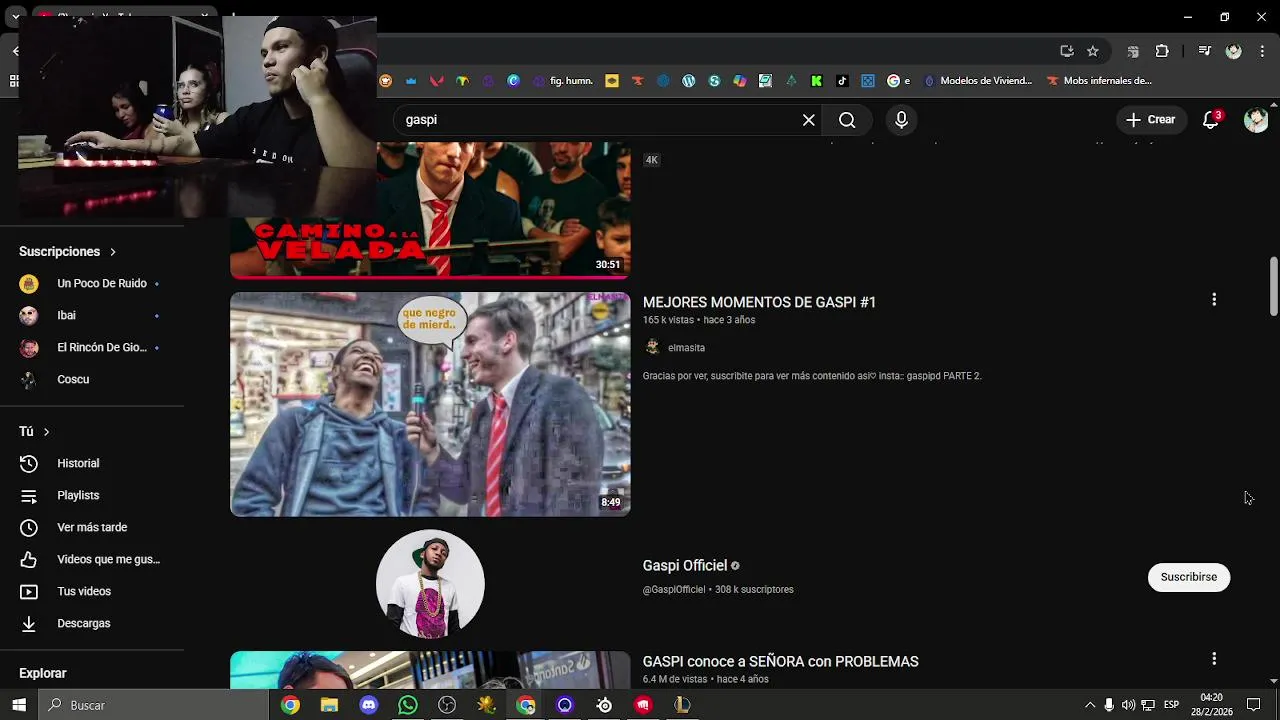Open the Windows notification center
The image size is (1280, 720).
(x=1254, y=705)
